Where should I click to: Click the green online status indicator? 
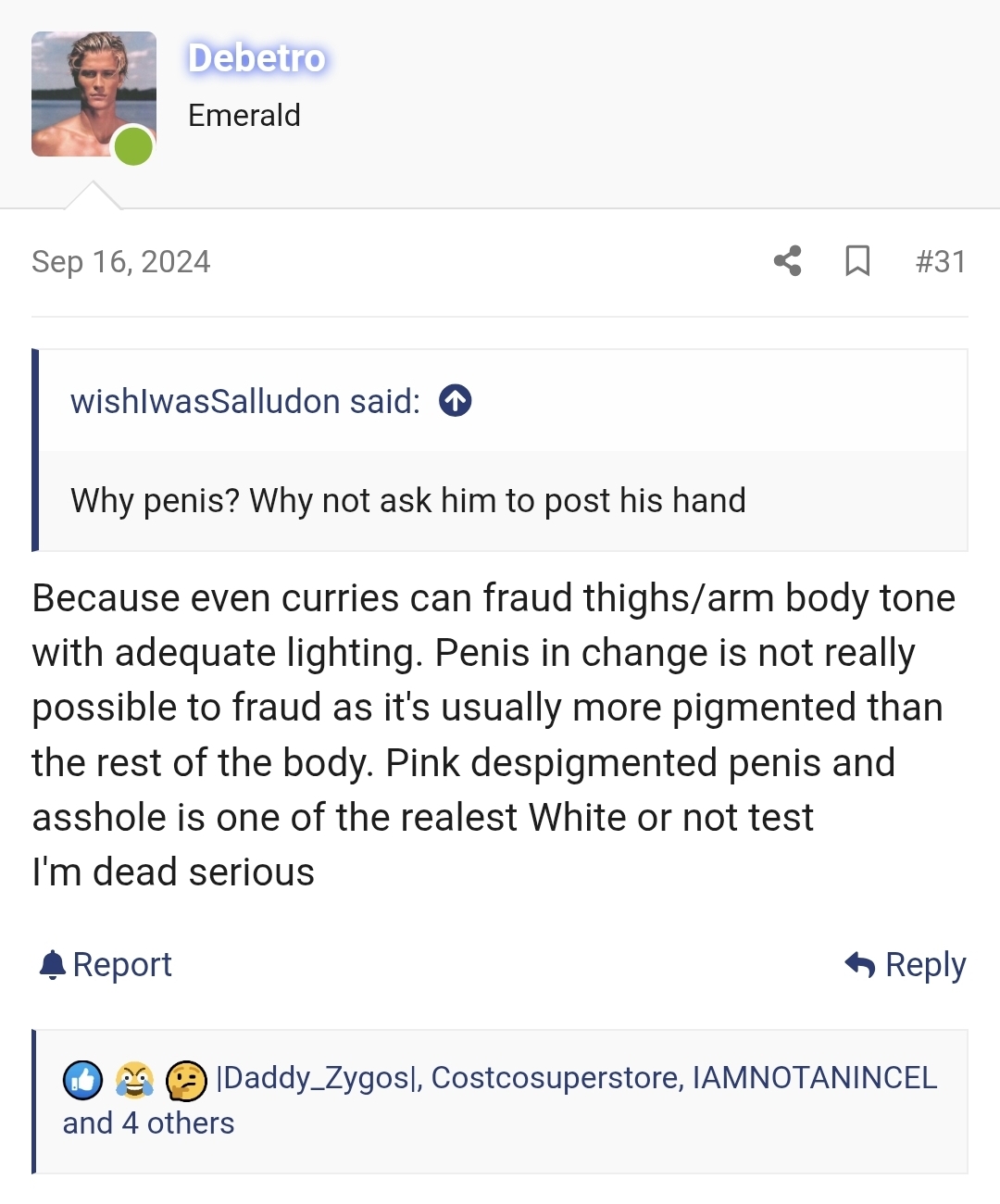pyautogui.click(x=133, y=146)
